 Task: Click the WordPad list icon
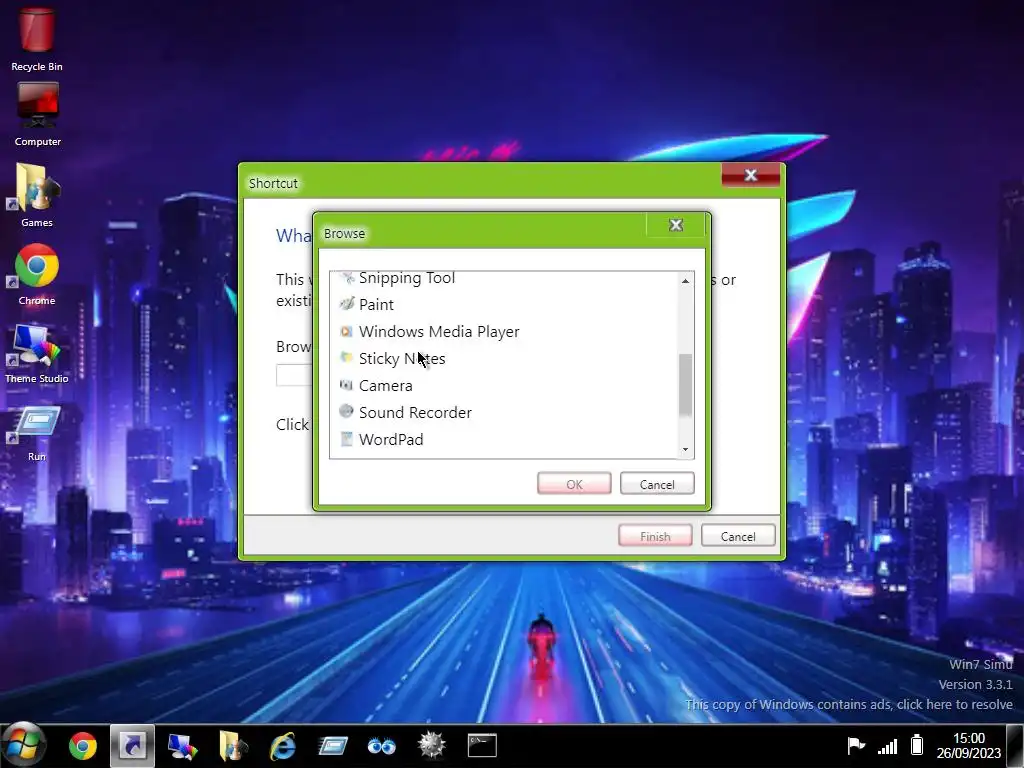[x=347, y=439]
